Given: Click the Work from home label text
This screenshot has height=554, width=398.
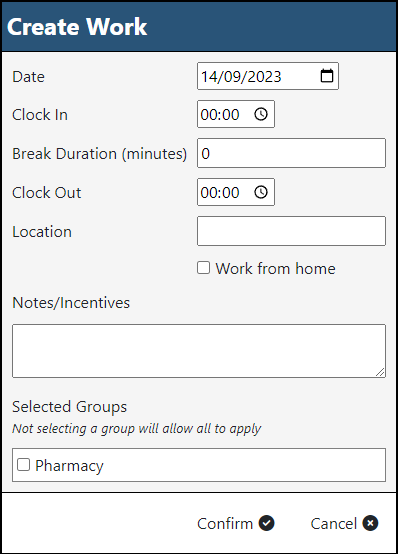Looking at the screenshot, I should point(275,269).
